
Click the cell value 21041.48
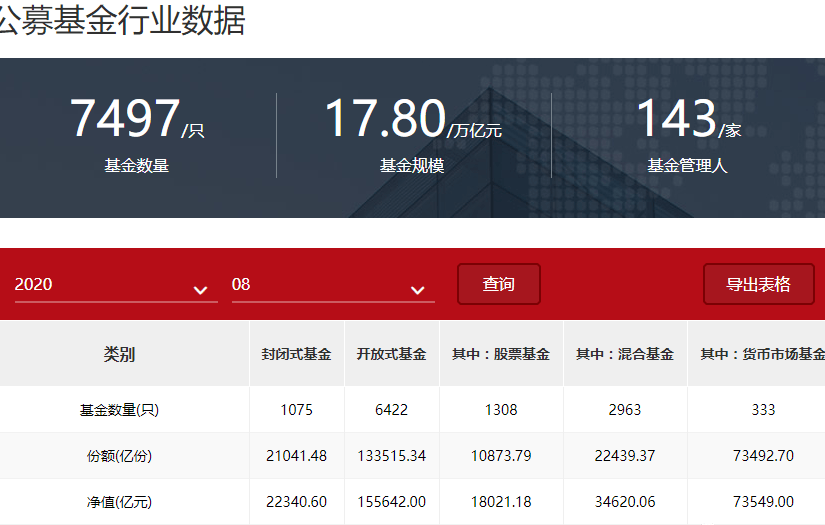297,456
